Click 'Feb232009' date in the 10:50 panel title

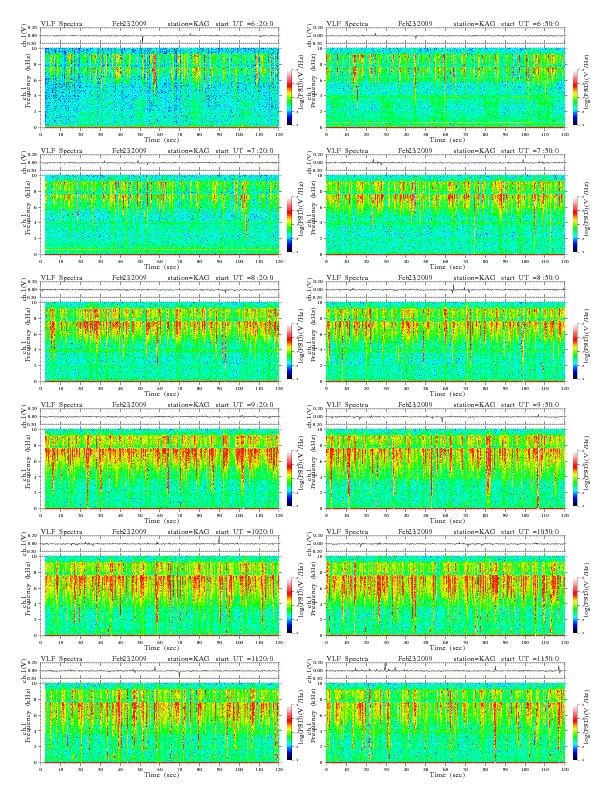point(415,532)
